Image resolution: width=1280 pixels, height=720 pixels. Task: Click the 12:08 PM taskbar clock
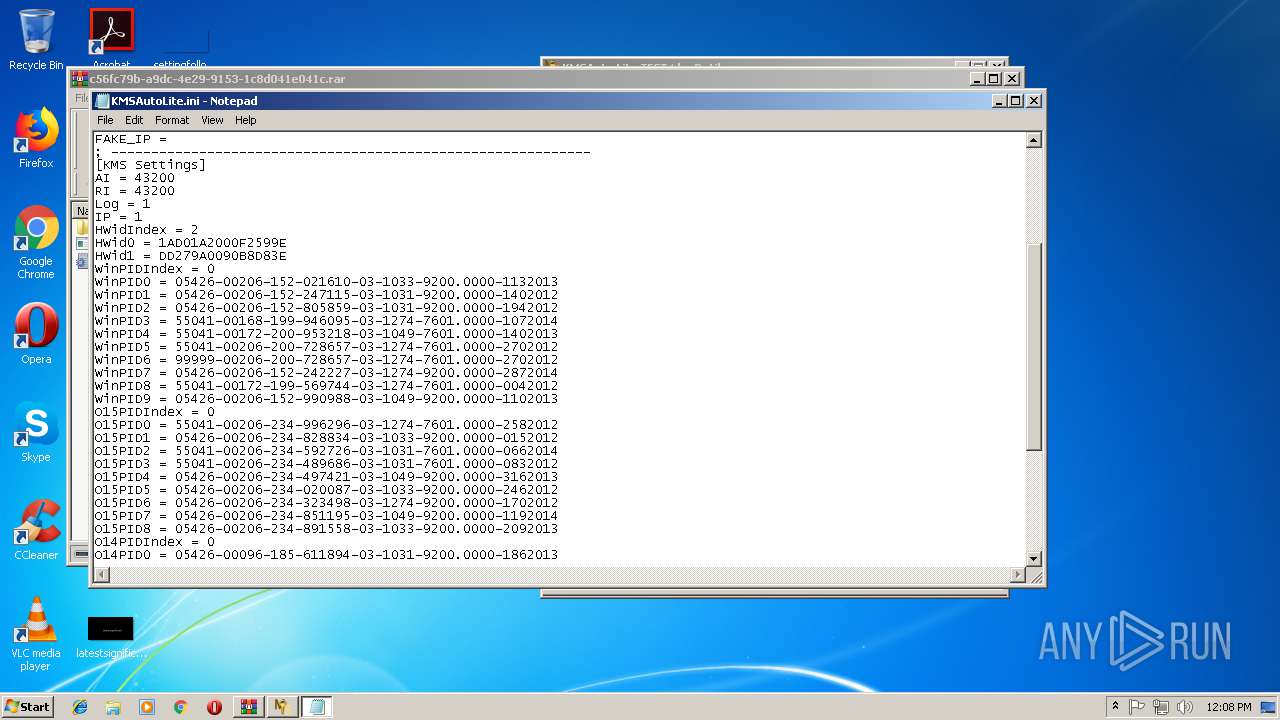(x=1229, y=707)
